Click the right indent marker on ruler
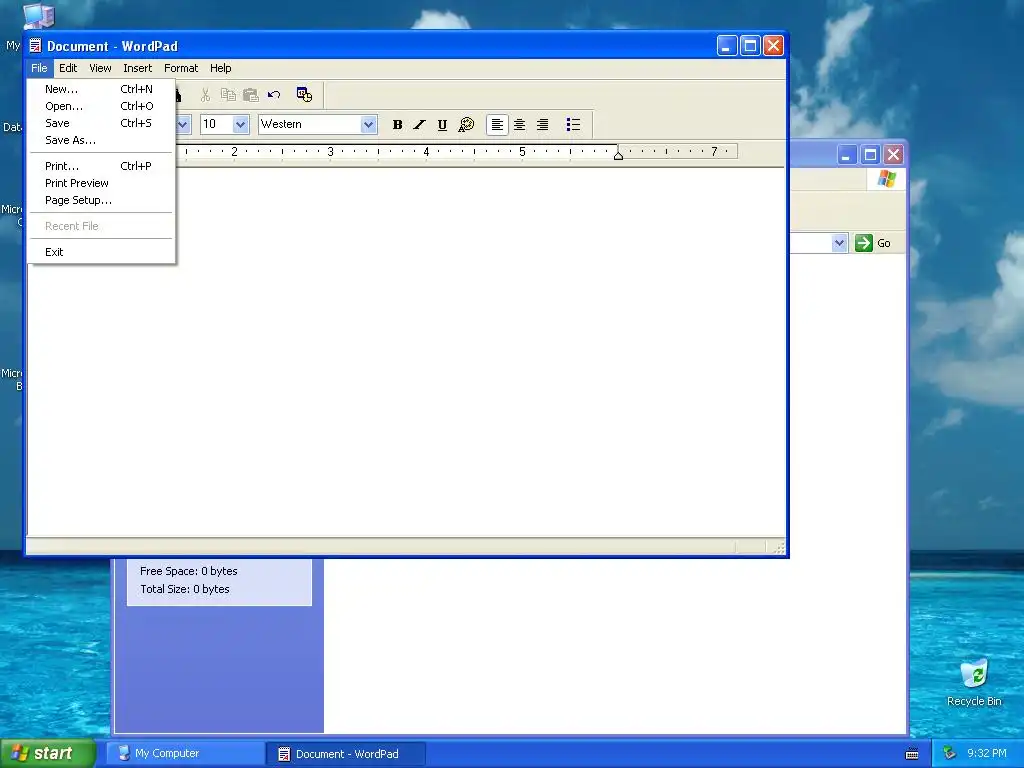The image size is (1024, 768). tap(618, 155)
